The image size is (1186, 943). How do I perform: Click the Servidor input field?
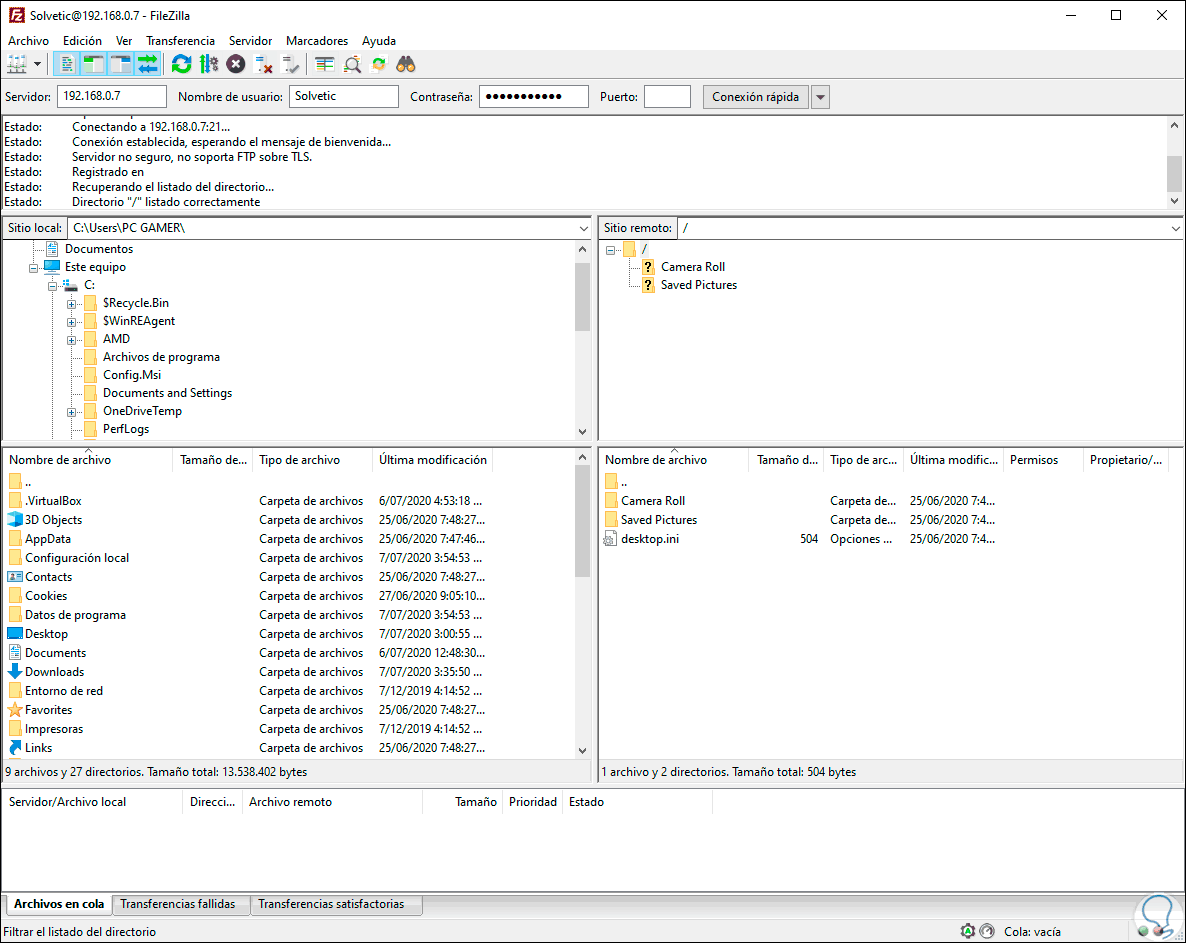coord(112,96)
